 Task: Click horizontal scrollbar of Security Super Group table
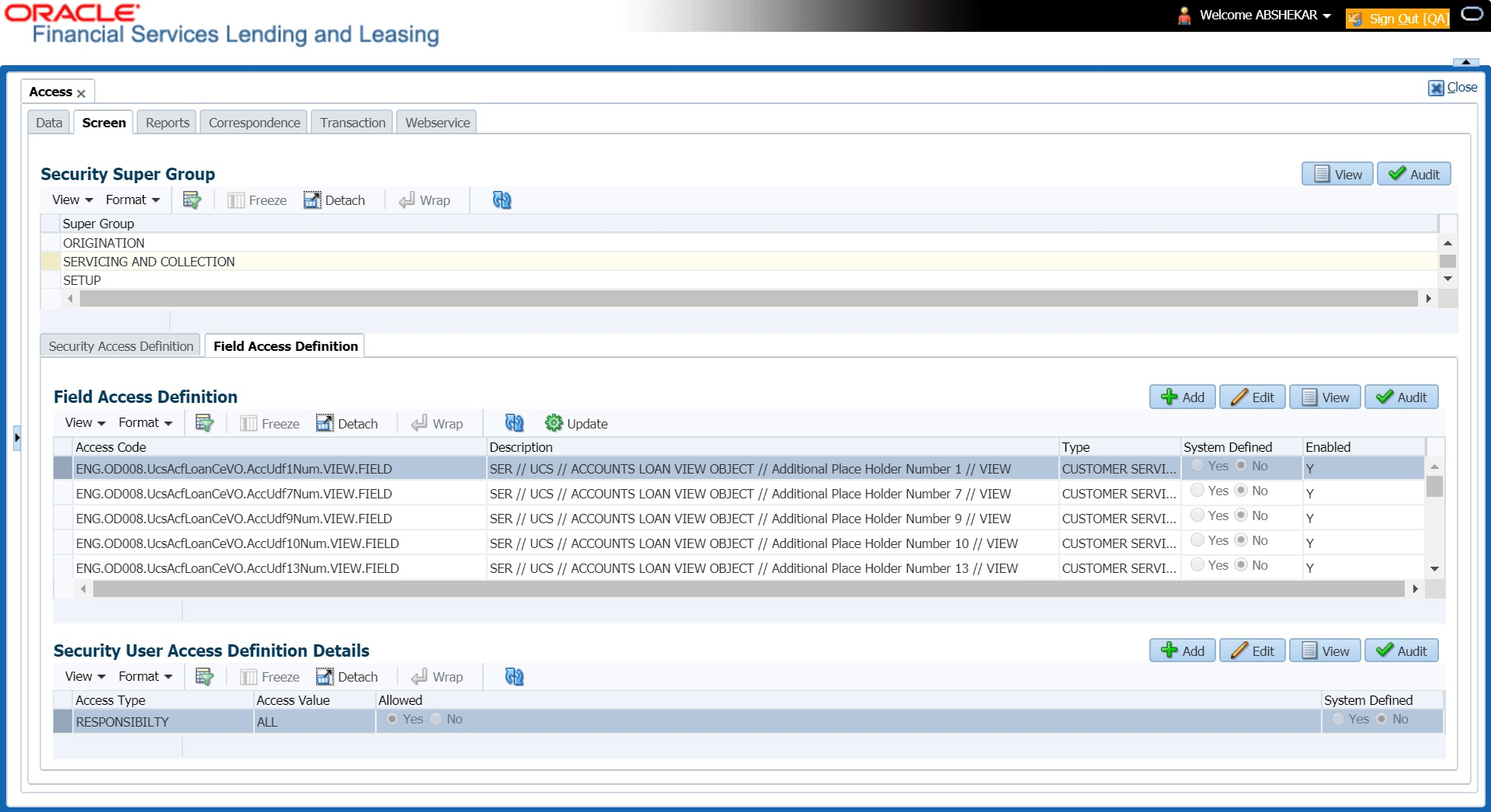[749, 299]
